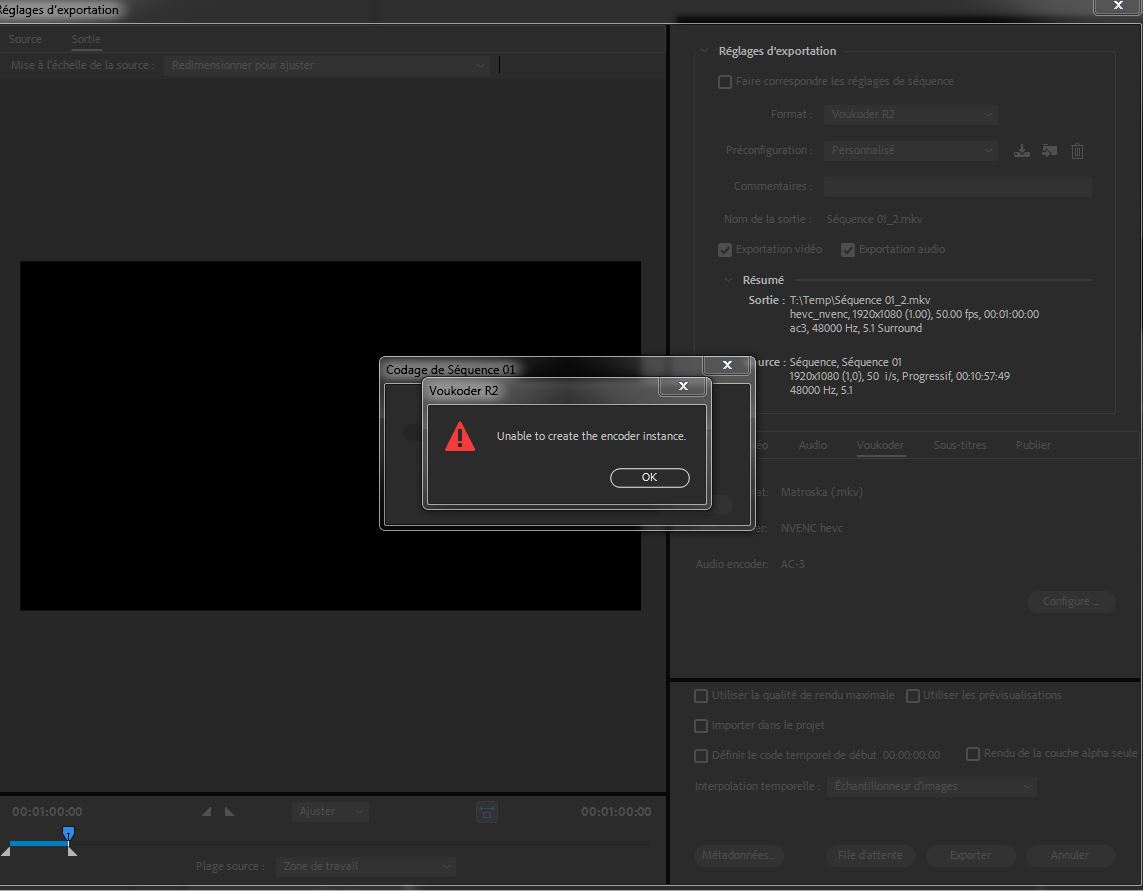Expand the Plage source dropdown

[x=365, y=866]
